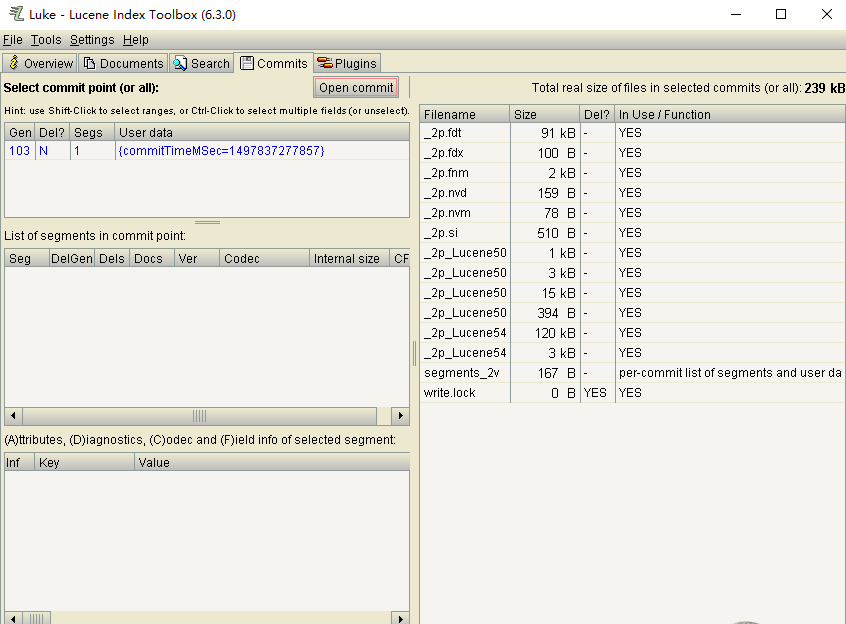Click the Documents tab icon
This screenshot has height=624, width=846.
(90, 63)
